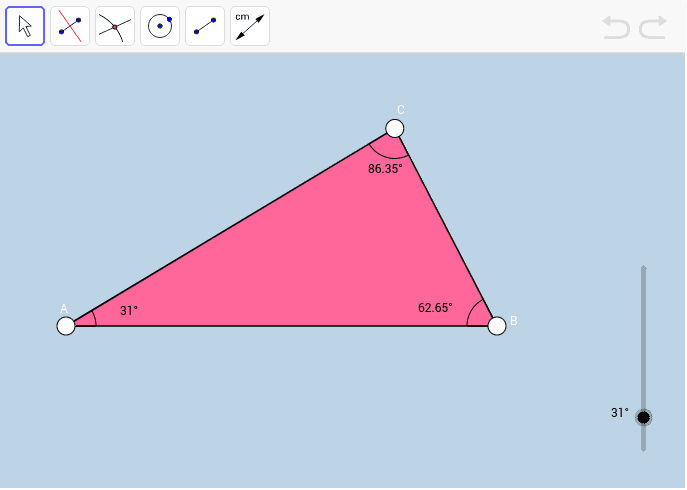687x490 pixels.
Task: Select the Perpendicular Bisector tool
Action: click(70, 26)
